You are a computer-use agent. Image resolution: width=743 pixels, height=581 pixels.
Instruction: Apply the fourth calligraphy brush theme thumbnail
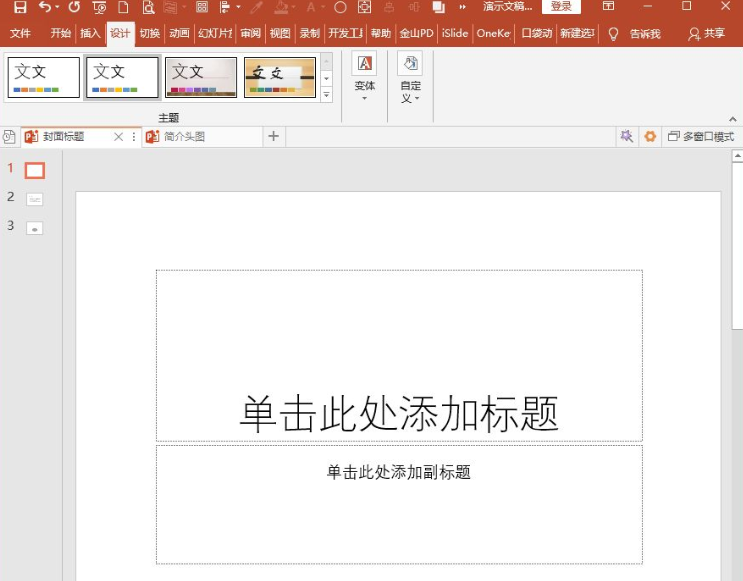(x=280, y=78)
